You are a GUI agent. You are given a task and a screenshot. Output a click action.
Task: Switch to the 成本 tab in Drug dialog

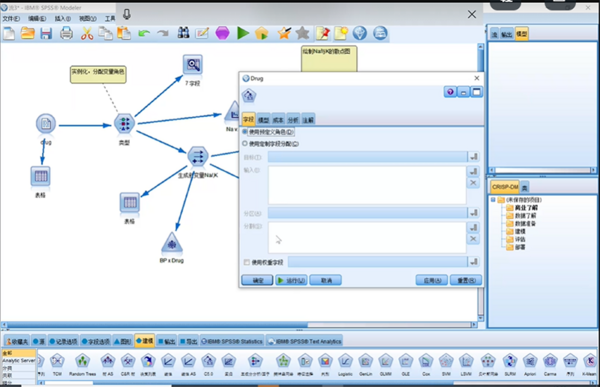pyautogui.click(x=278, y=119)
